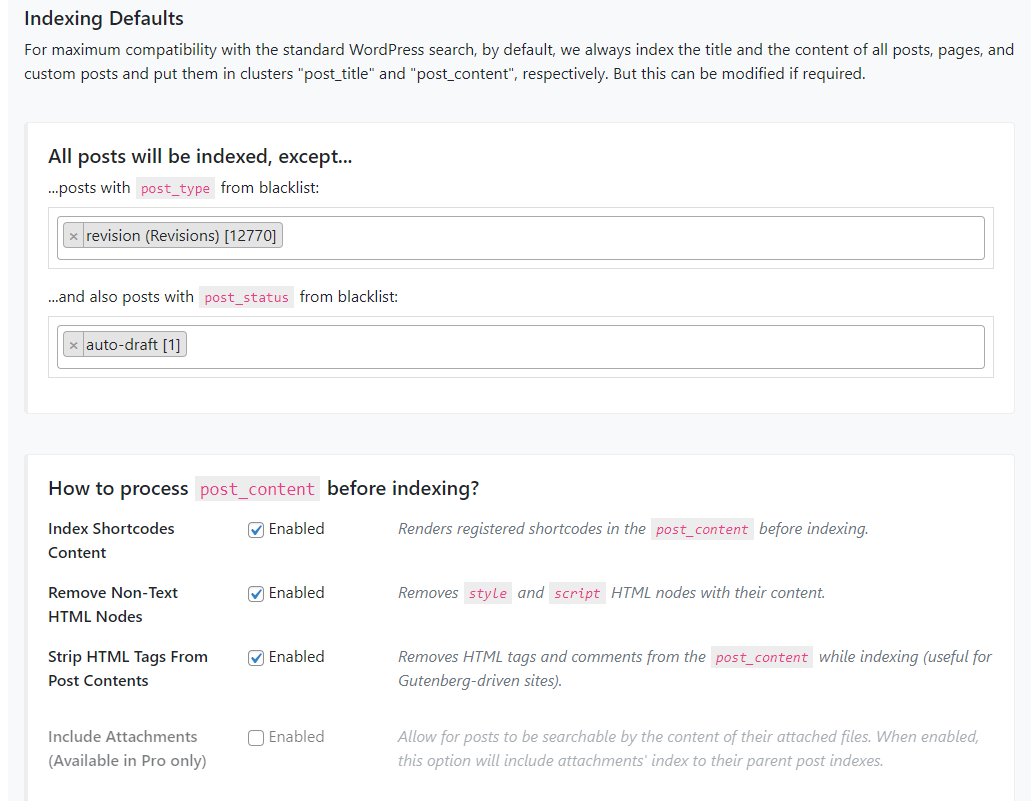The image size is (1036, 801).
Task: Click inside the post_status blacklist field
Action: [x=521, y=347]
